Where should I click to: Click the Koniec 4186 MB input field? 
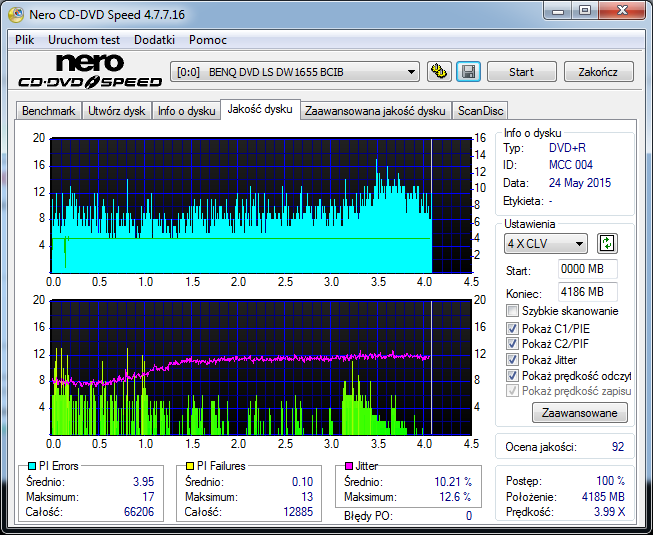[587, 292]
